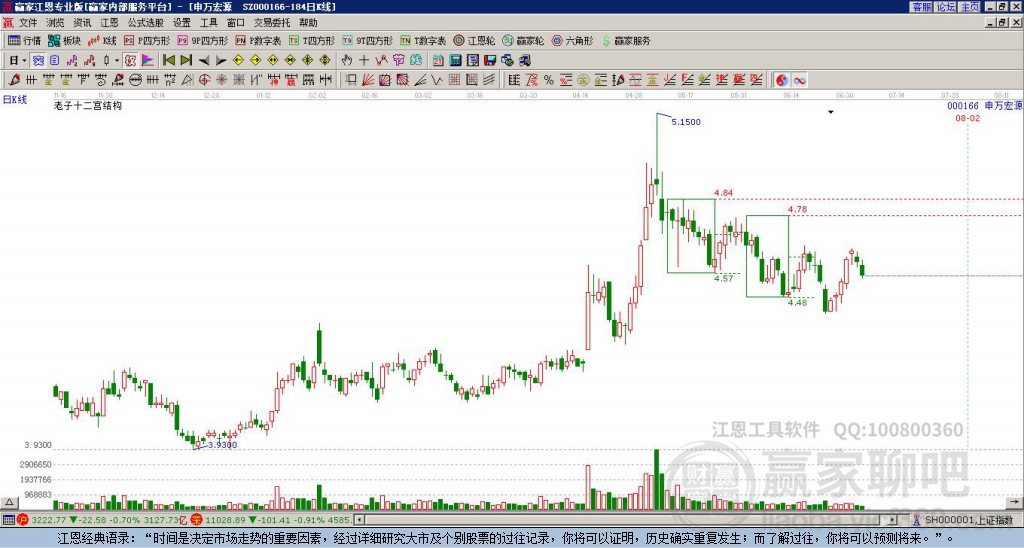Screen dimensions: 1024x548
Task: Open the P四方形 tool
Action: [x=148, y=40]
